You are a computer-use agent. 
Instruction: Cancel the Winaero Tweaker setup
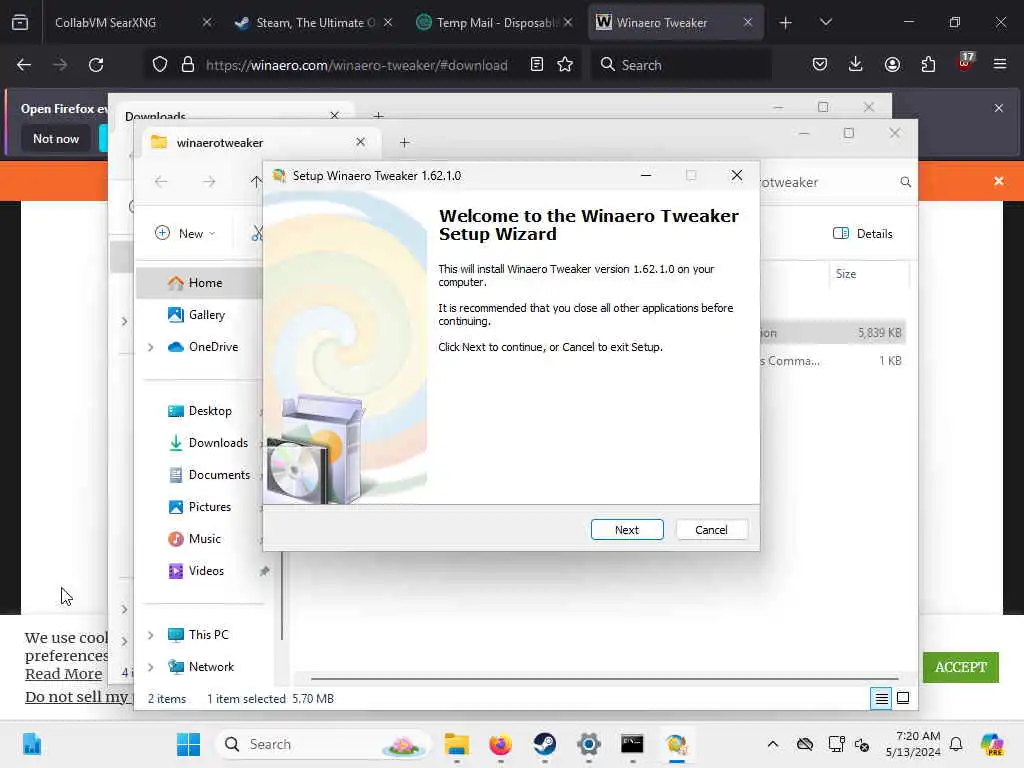711,530
